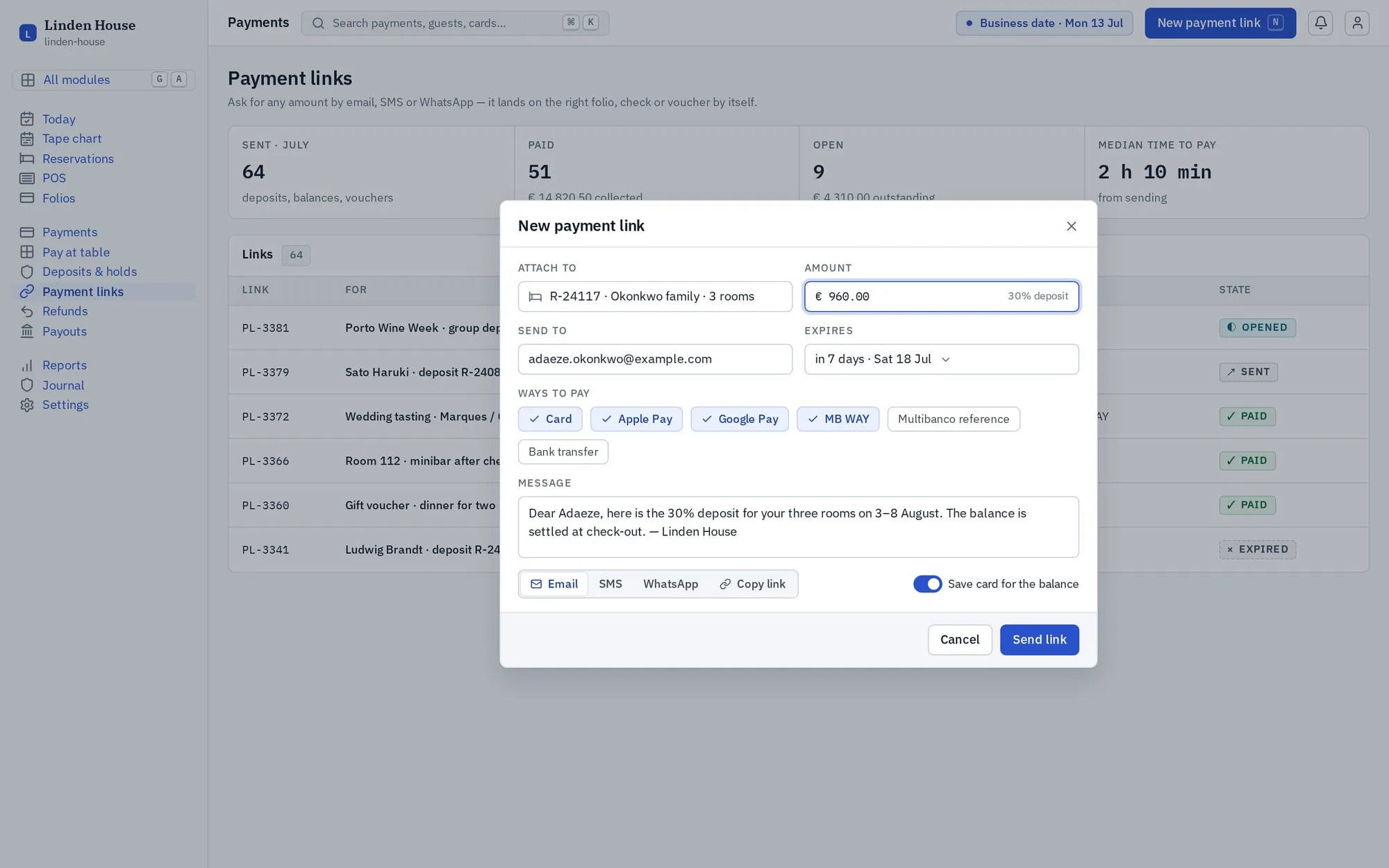Deselect MB WAY payment method
The height and width of the screenshot is (868, 1389).
click(x=838, y=419)
